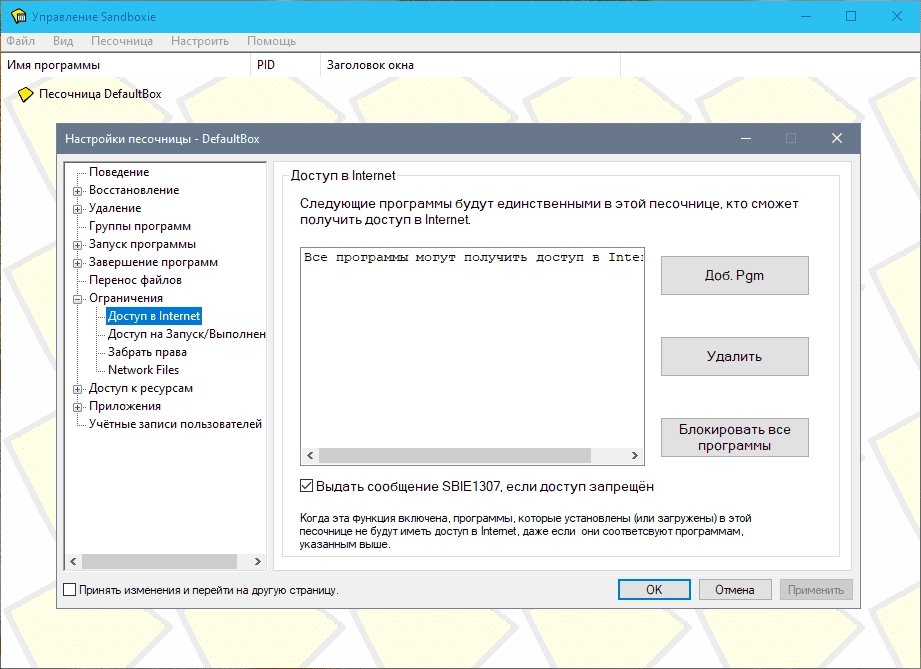The height and width of the screenshot is (669, 921).
Task: Select Запуск программы tree item
Action: (x=142, y=244)
